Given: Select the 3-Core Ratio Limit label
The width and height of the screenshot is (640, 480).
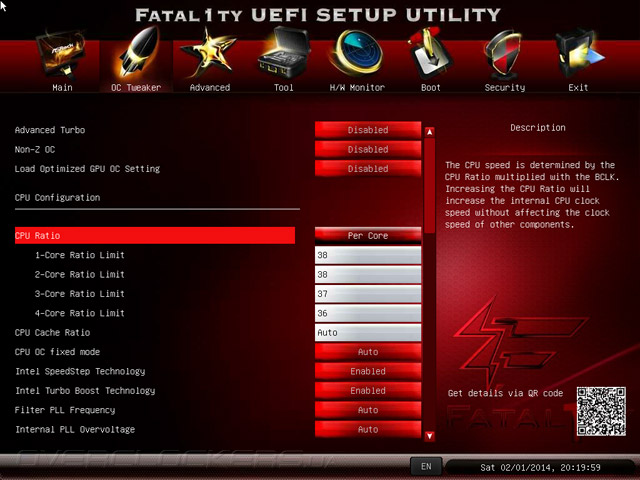Looking at the screenshot, I should tap(80, 294).
